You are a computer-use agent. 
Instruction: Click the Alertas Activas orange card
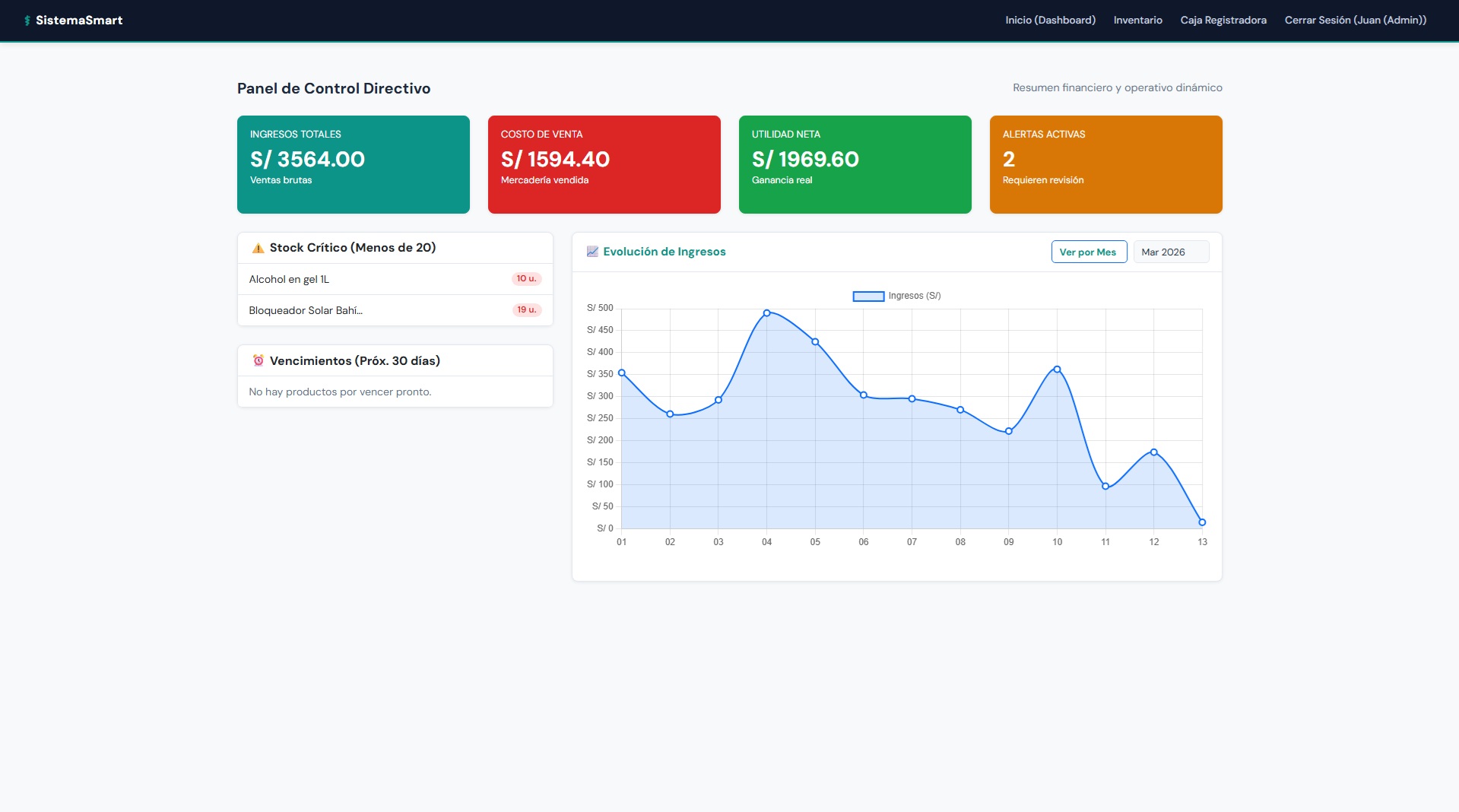tap(1105, 164)
